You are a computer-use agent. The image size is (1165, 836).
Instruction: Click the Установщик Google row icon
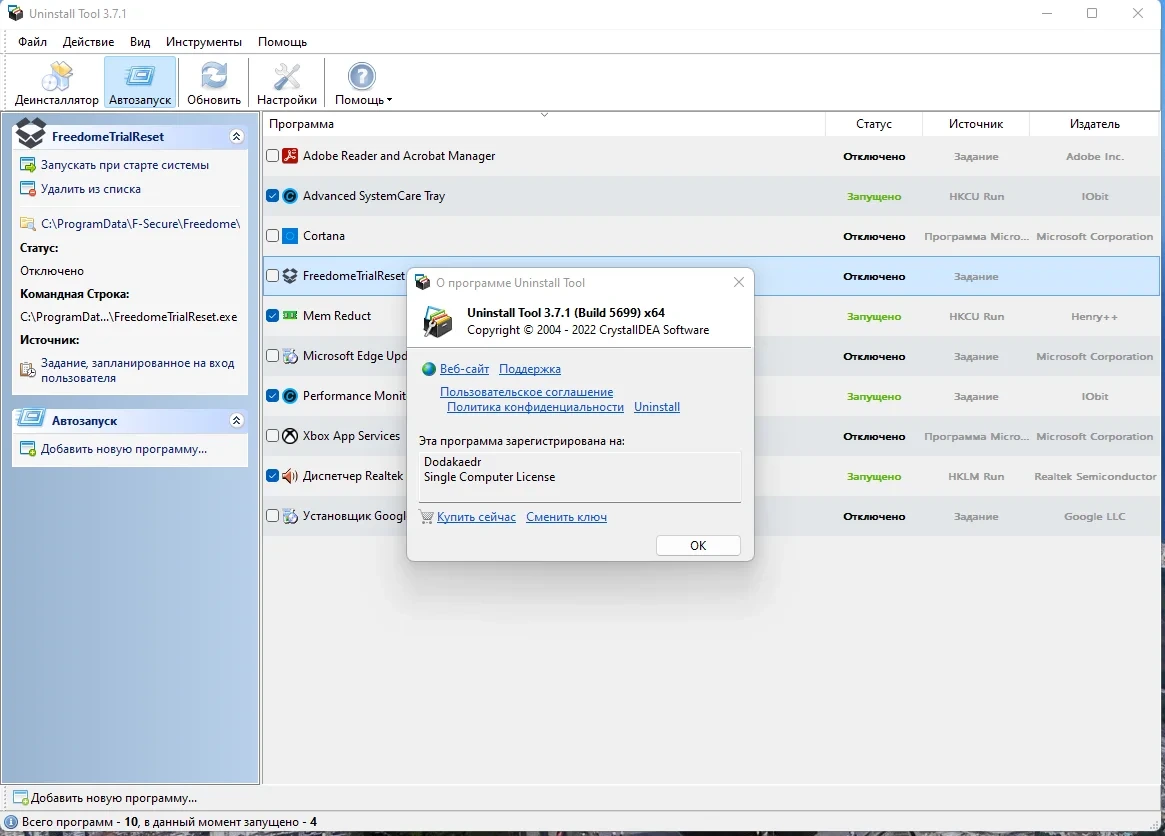(291, 516)
